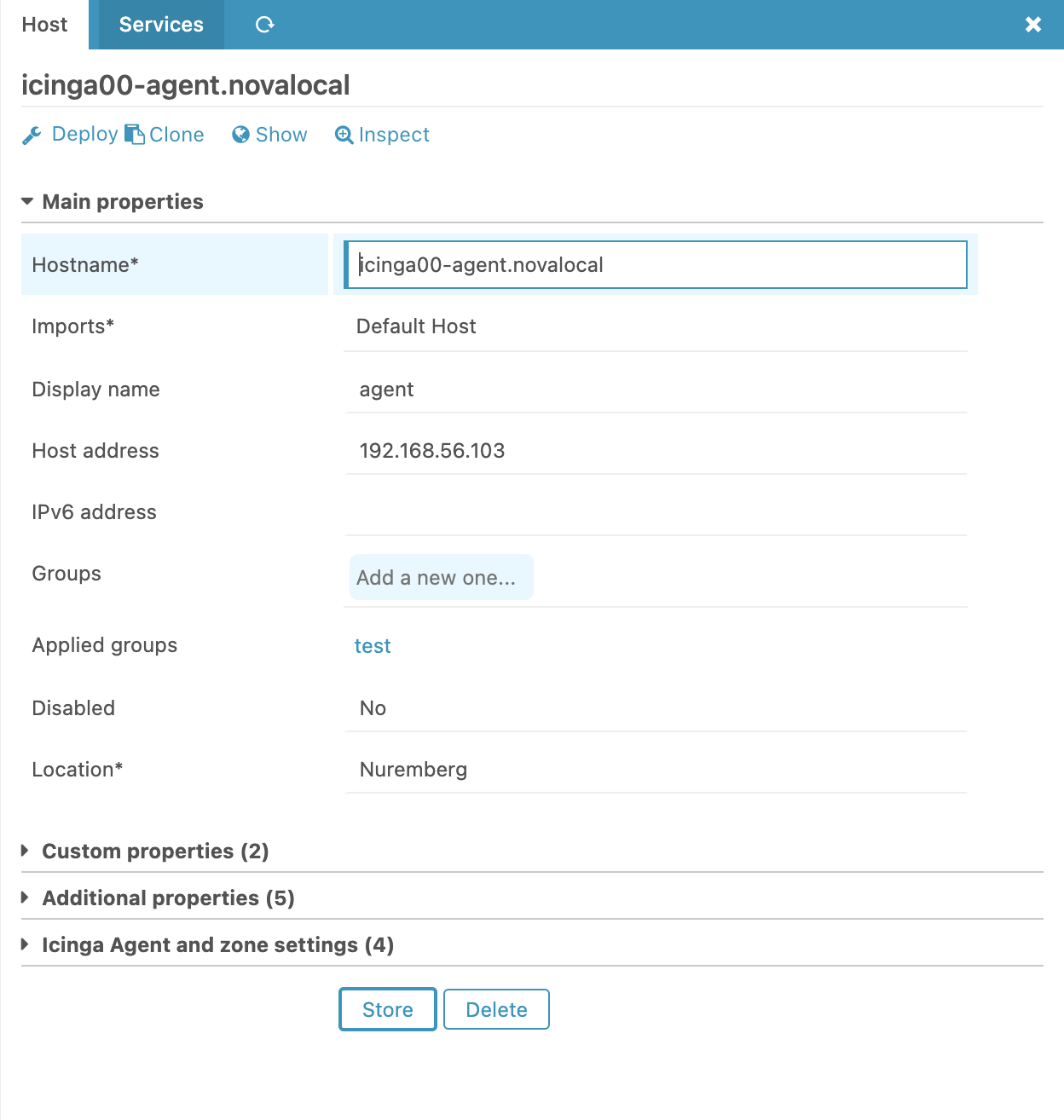
Task: Click Add a new one groups field
Action: click(x=441, y=577)
